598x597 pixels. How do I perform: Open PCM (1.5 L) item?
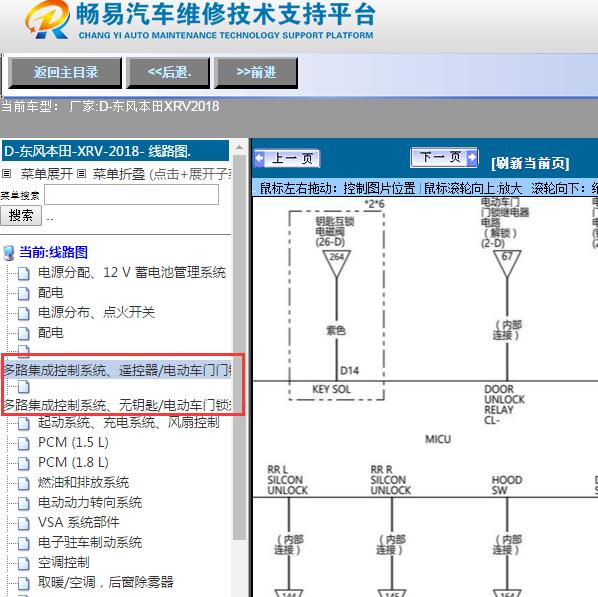pyautogui.click(x=73, y=443)
